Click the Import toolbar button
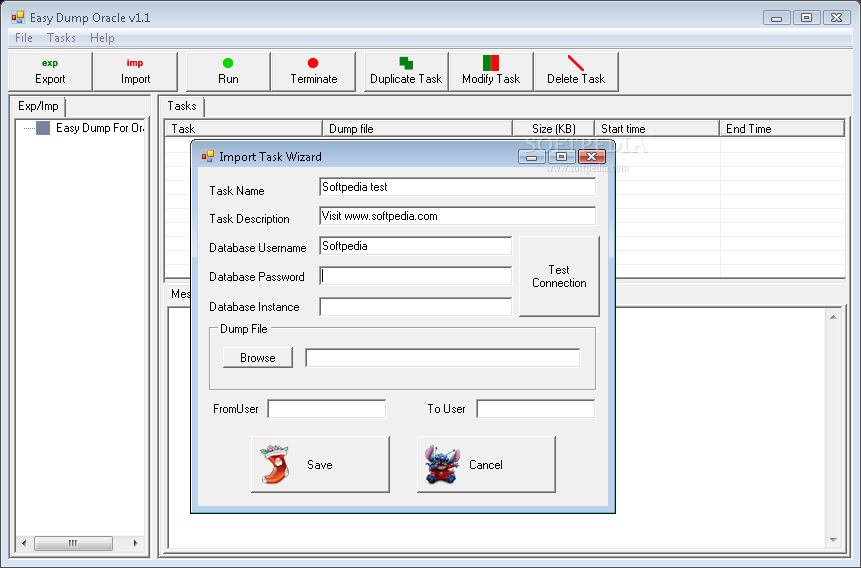The width and height of the screenshot is (861, 568). coord(135,71)
